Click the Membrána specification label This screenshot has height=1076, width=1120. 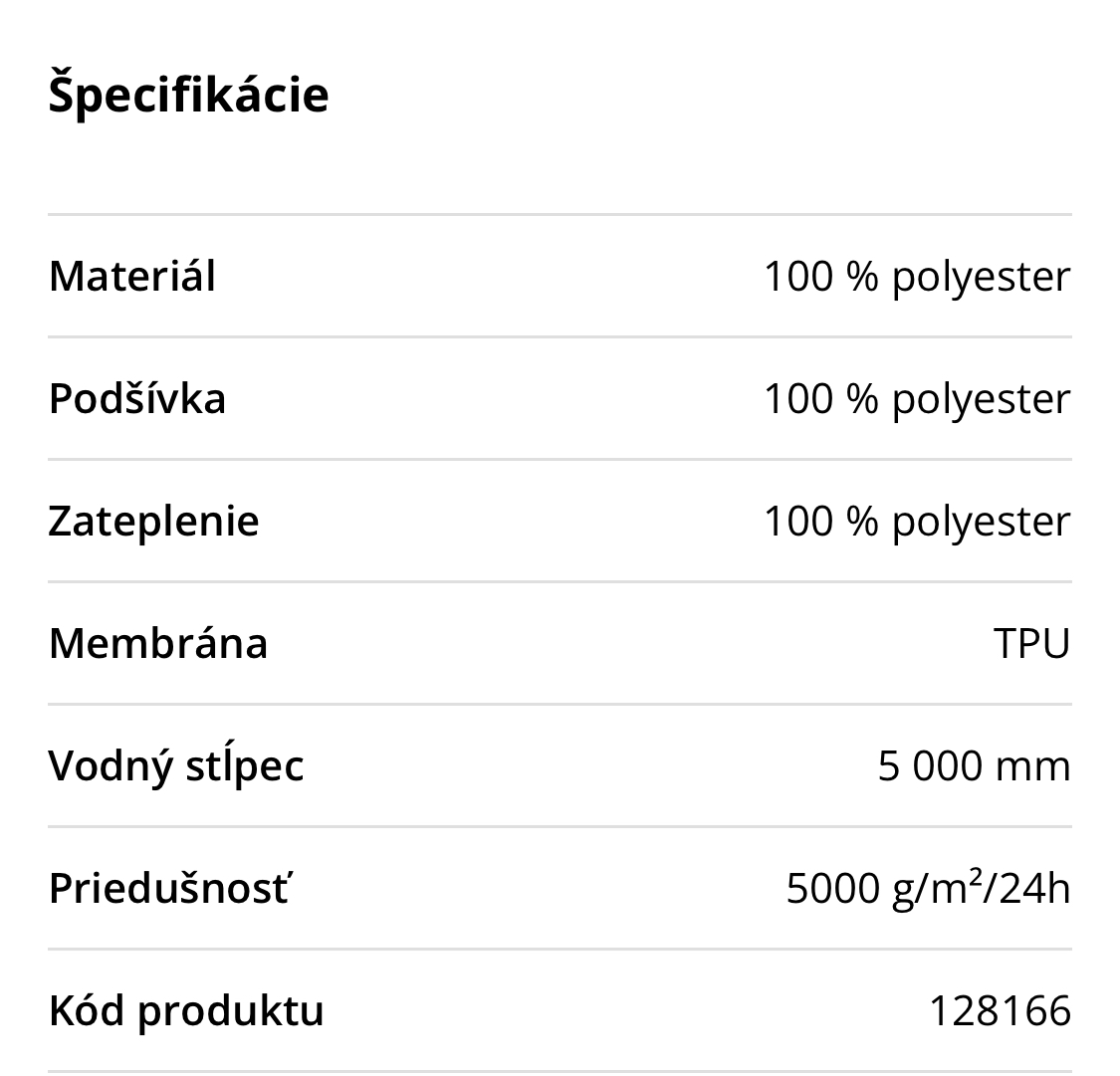tap(158, 643)
